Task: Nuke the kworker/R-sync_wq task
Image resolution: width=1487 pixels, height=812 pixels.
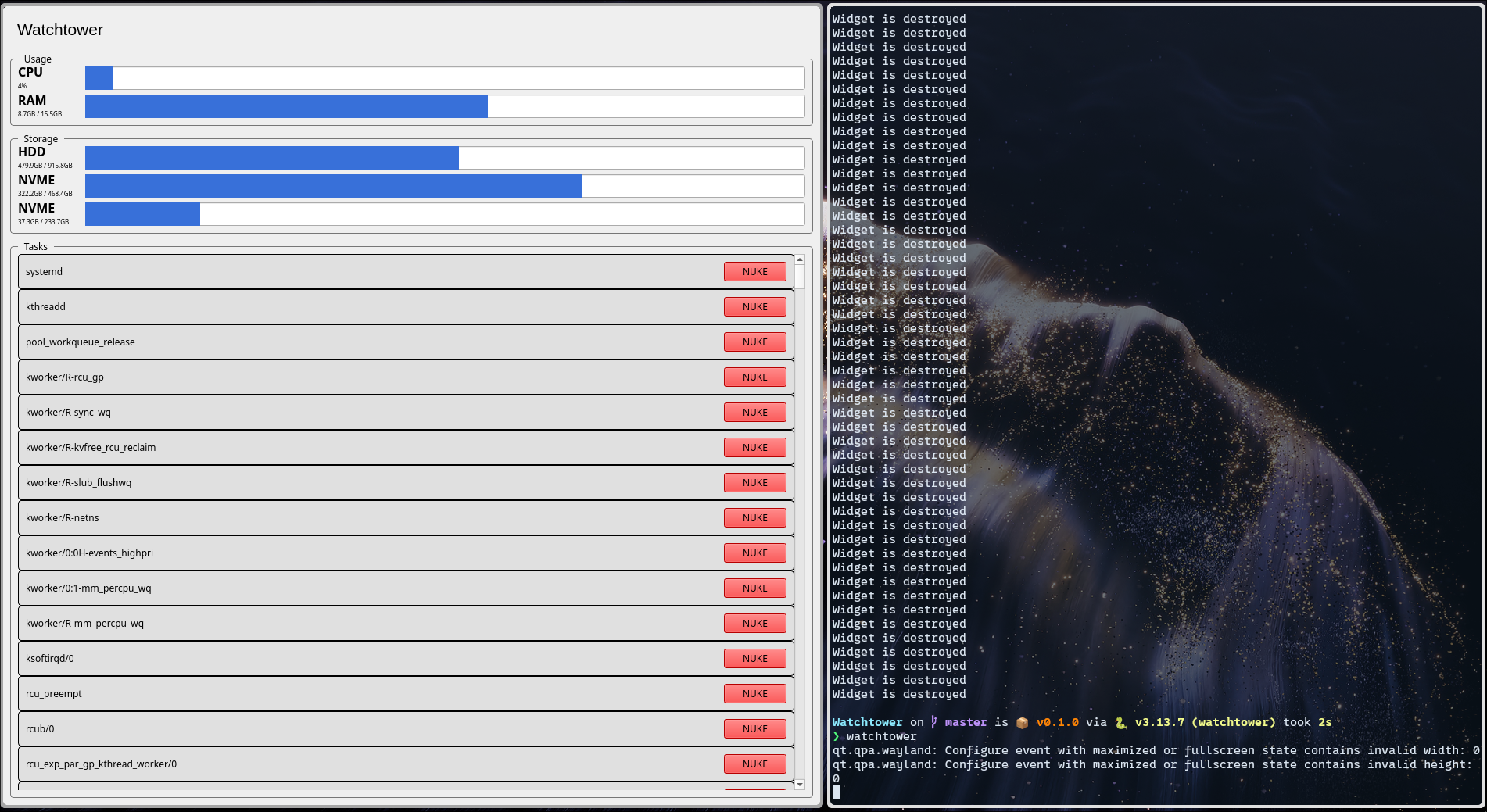Action: [754, 413]
